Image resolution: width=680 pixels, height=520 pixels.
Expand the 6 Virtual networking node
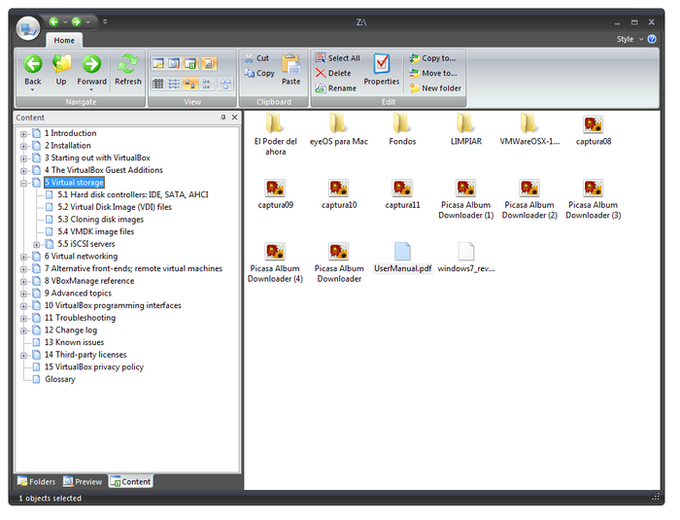[23, 257]
